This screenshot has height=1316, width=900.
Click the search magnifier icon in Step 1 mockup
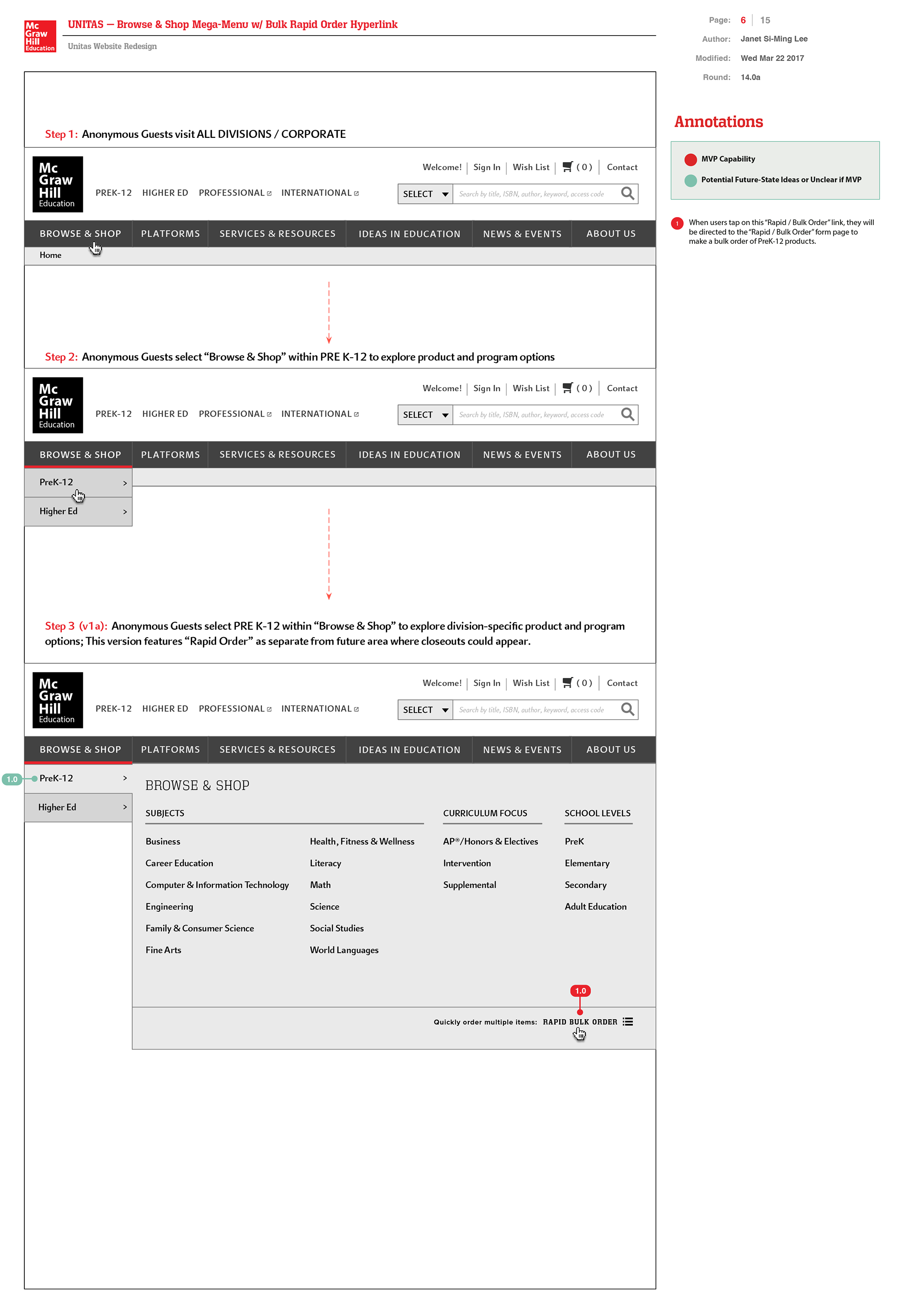628,194
